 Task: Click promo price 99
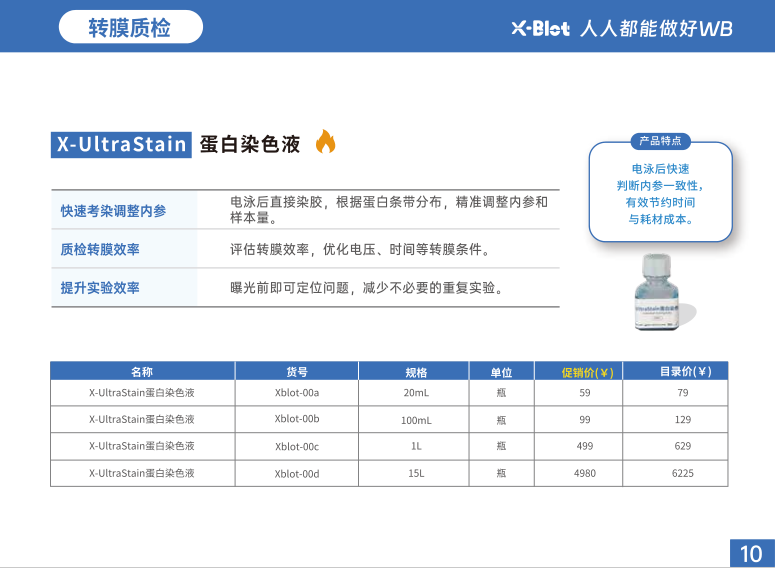pyautogui.click(x=585, y=419)
